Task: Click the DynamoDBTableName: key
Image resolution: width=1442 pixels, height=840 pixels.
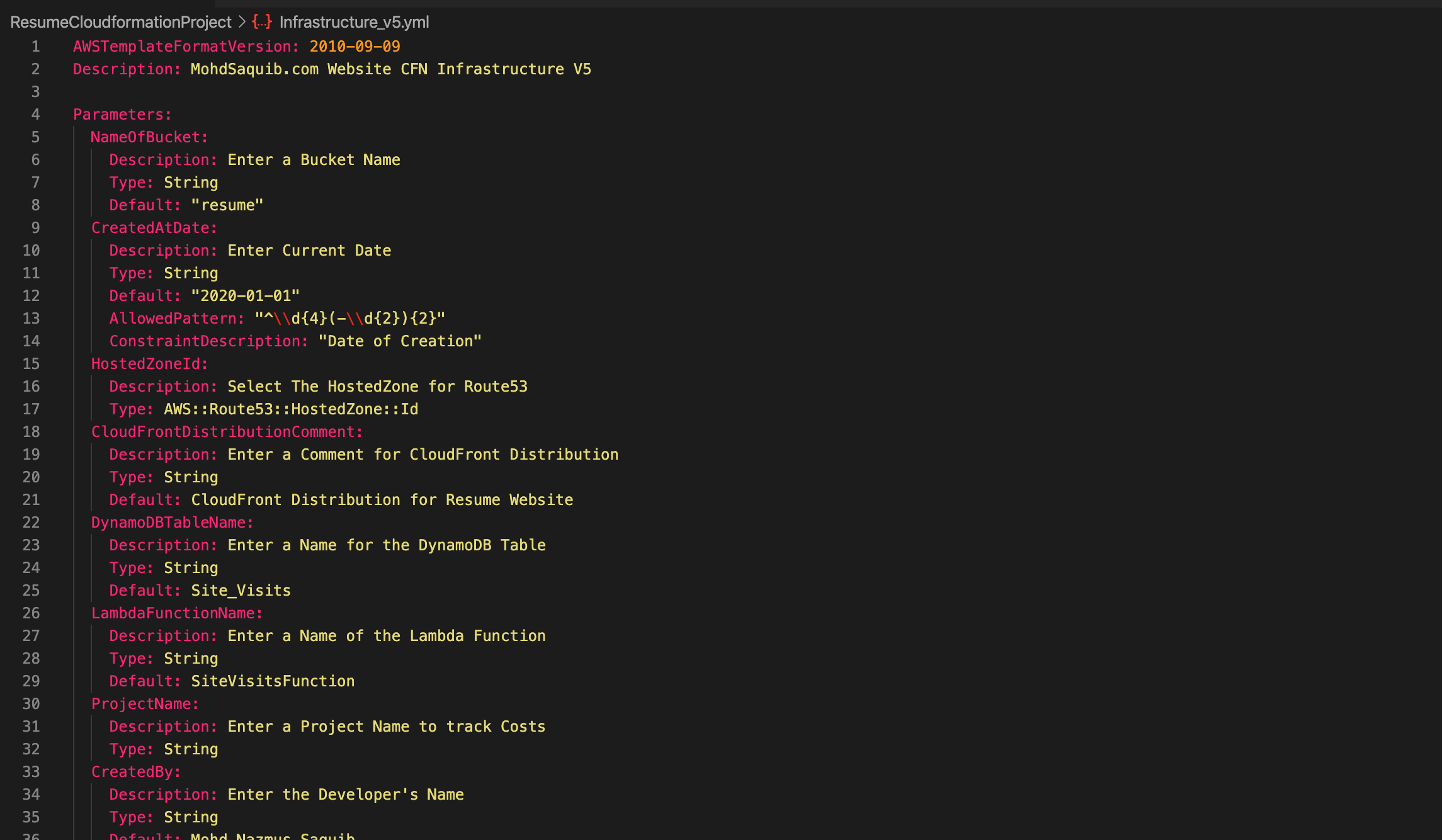Action: (172, 523)
